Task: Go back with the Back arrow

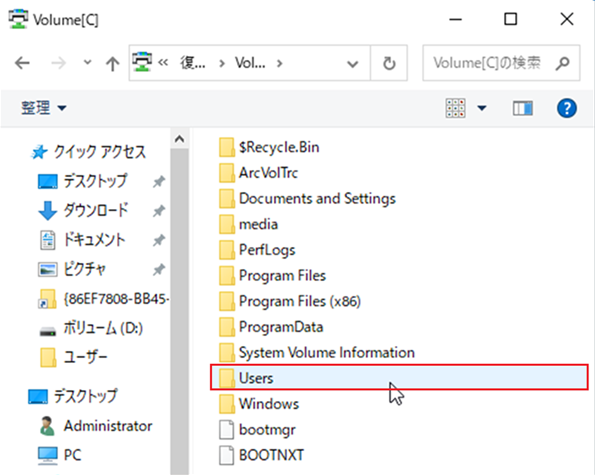Action: coord(22,63)
